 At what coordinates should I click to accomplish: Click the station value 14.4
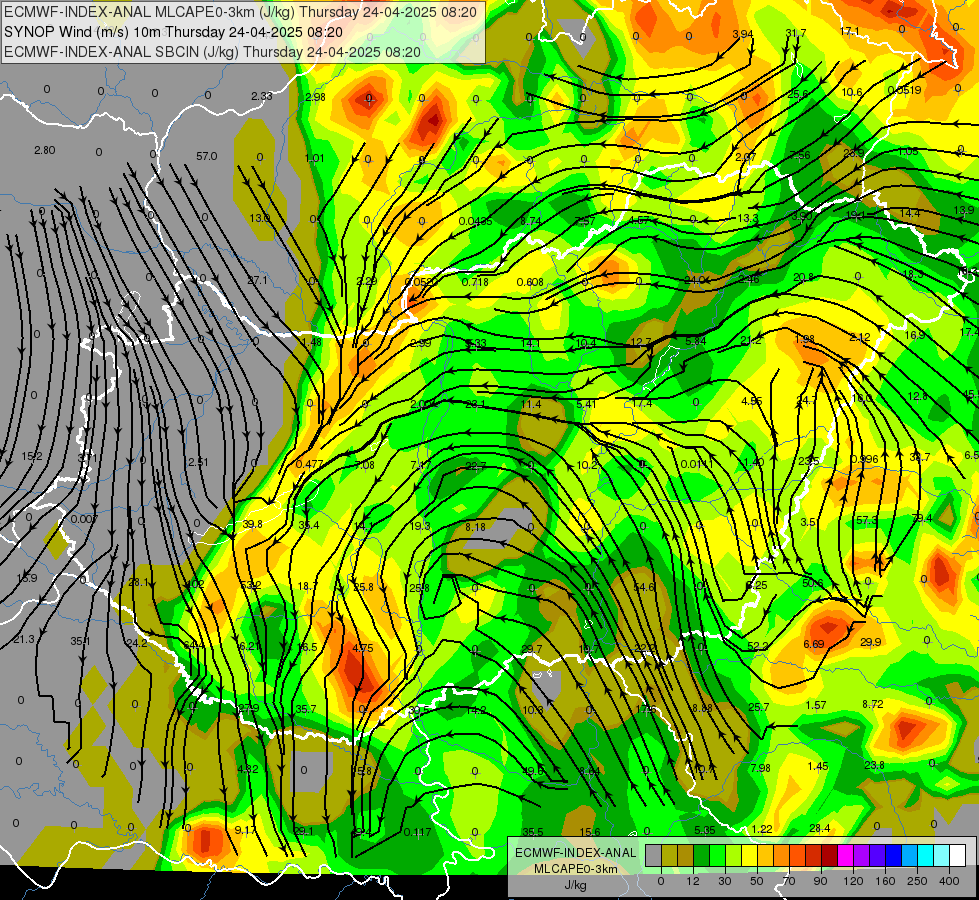coord(910,213)
